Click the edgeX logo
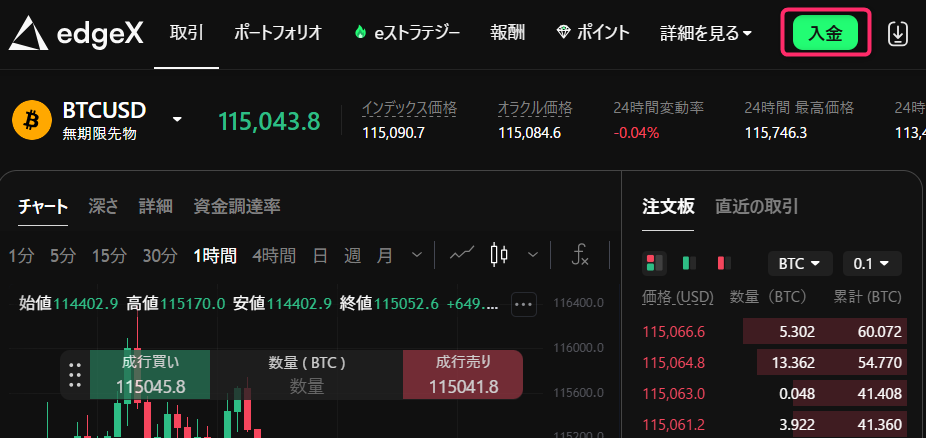This screenshot has width=926, height=438. [76, 34]
